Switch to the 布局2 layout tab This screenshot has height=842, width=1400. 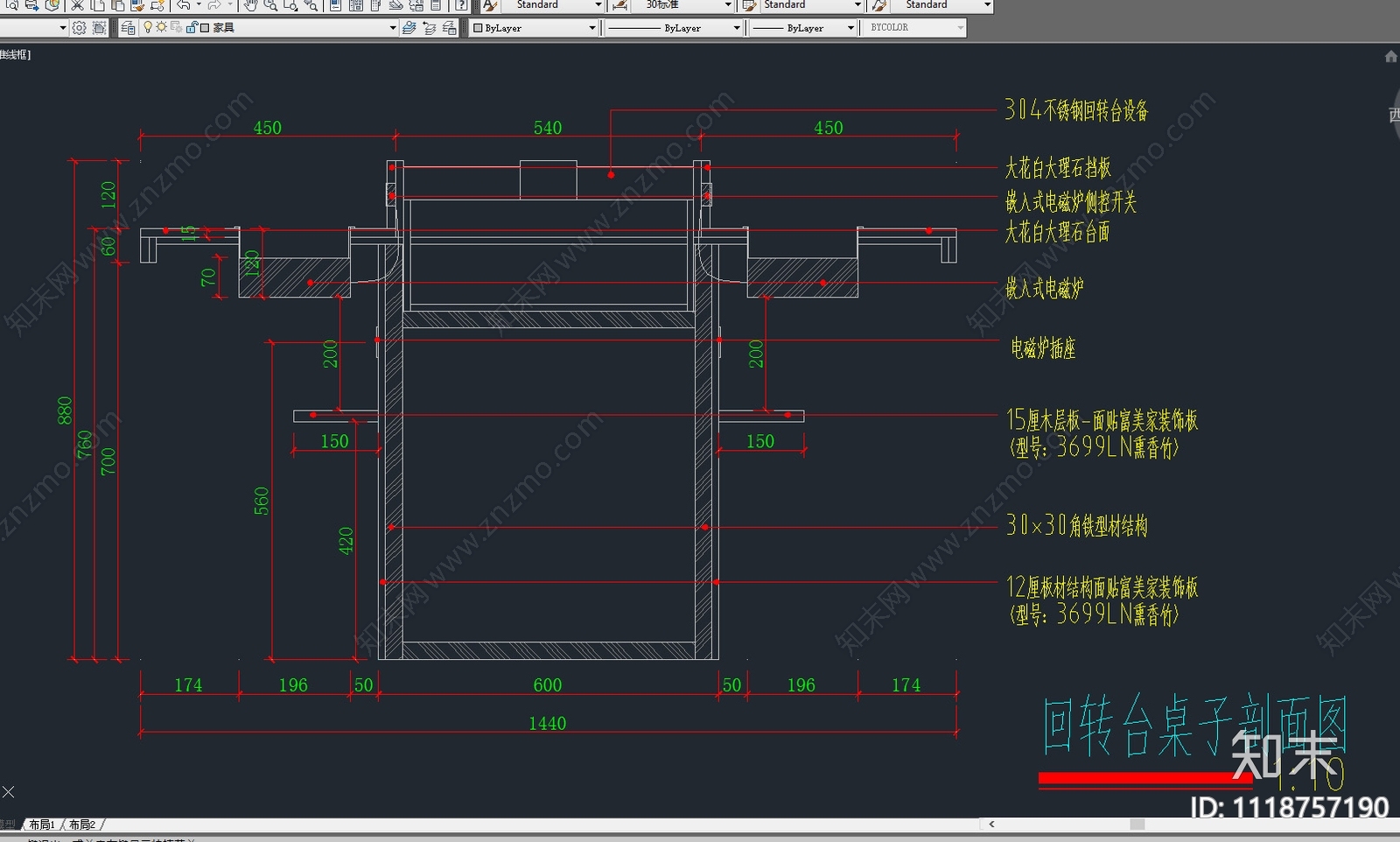click(x=82, y=824)
